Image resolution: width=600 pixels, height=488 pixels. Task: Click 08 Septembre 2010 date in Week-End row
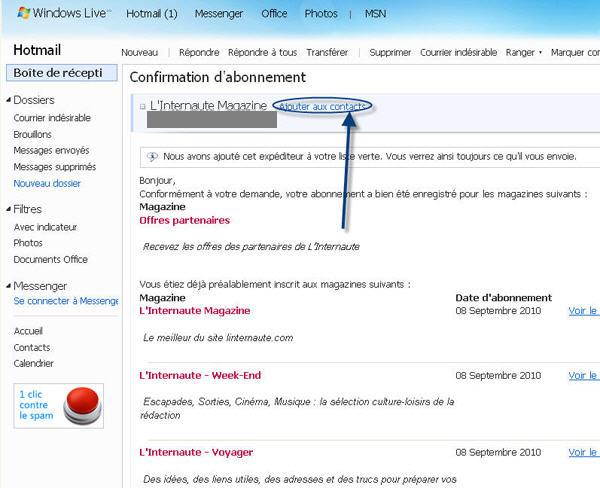click(498, 375)
